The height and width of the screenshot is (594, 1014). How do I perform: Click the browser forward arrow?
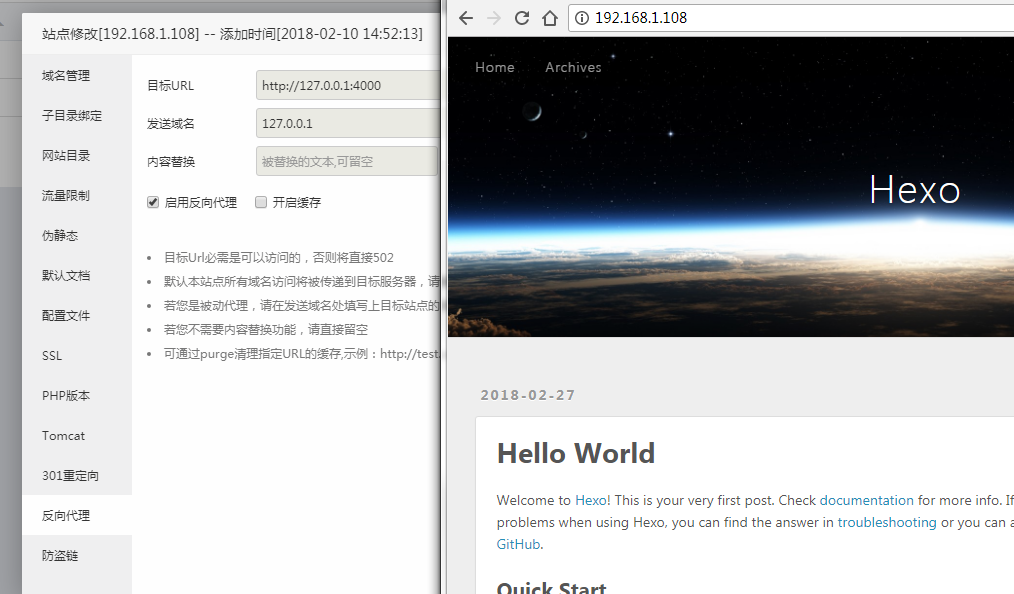click(493, 18)
